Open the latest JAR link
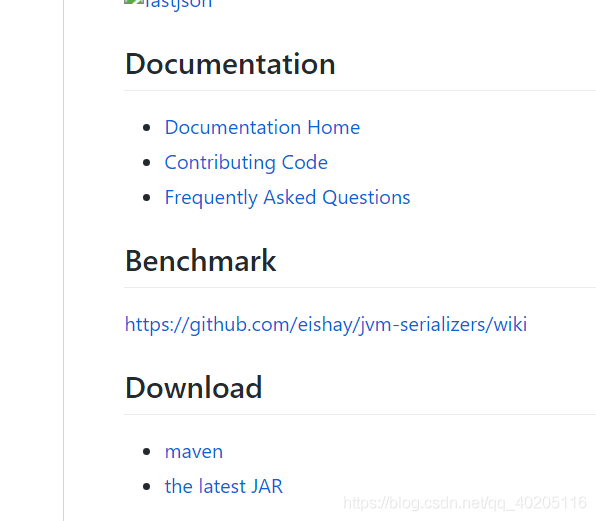Screen dimensions: 596x521 click(224, 486)
